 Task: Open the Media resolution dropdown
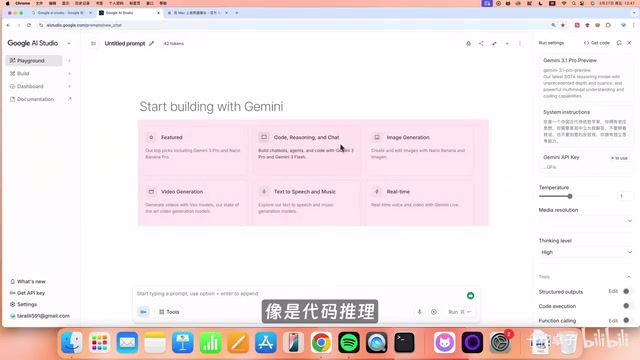586,221
